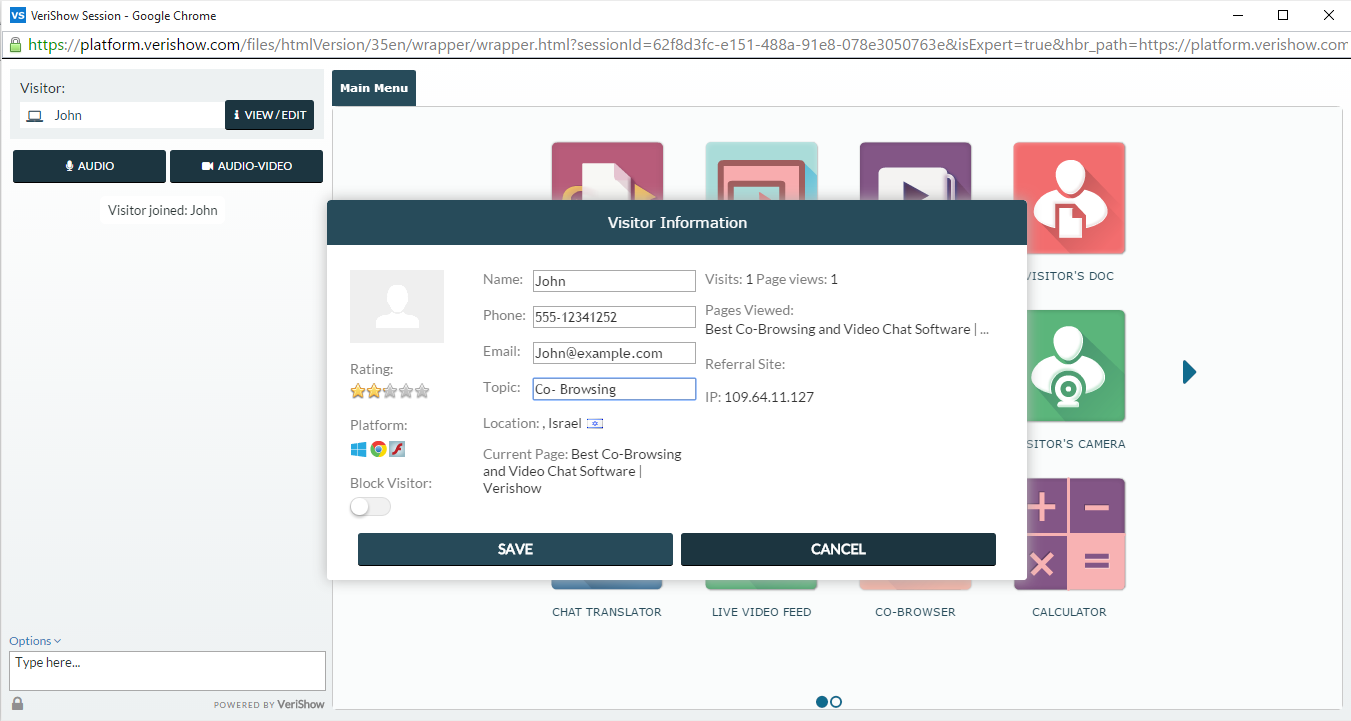The height and width of the screenshot is (721, 1351).
Task: Click the padlock icon below chat box
Action: tap(17, 704)
